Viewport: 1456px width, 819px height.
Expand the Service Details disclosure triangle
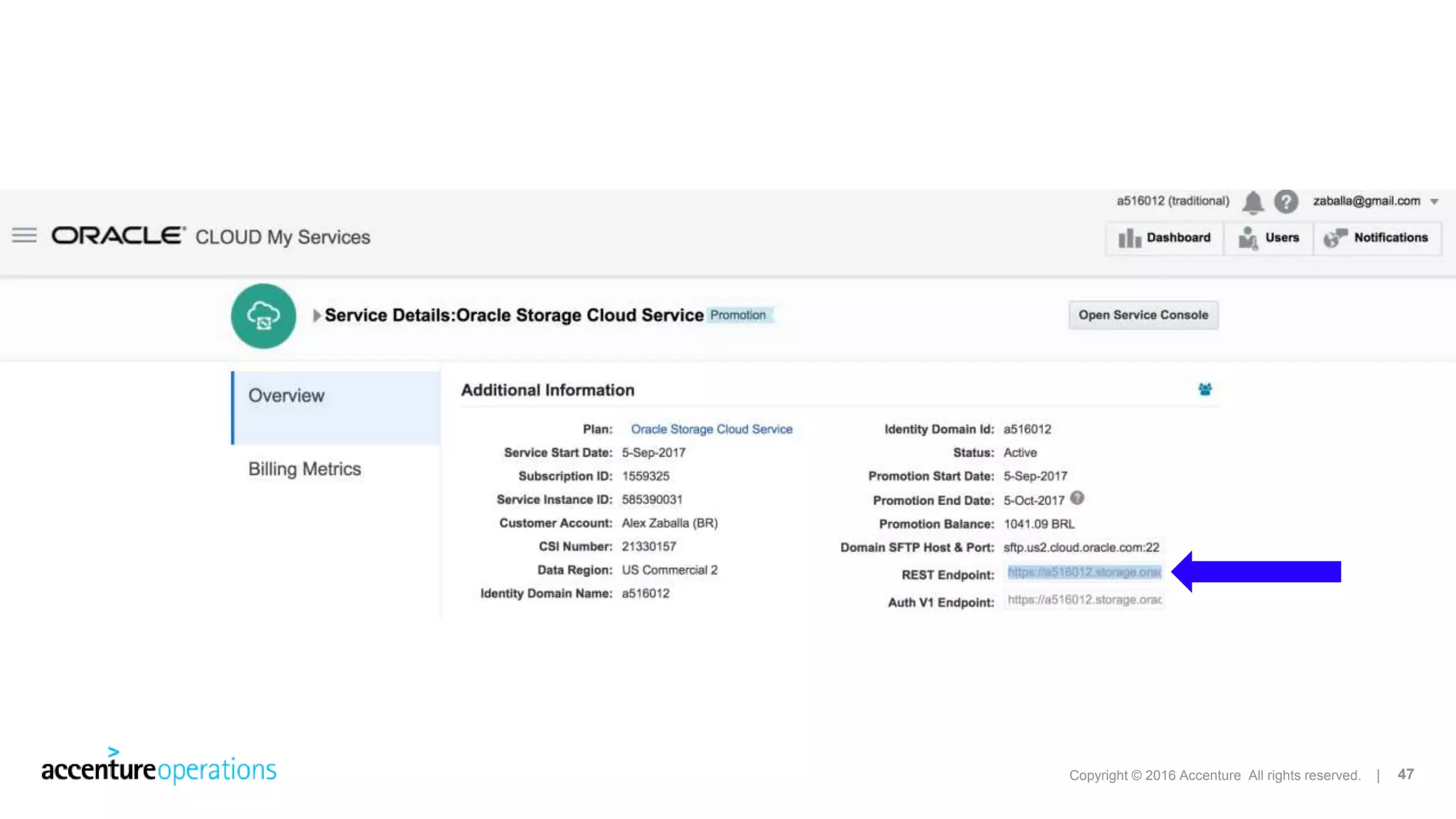click(x=317, y=315)
